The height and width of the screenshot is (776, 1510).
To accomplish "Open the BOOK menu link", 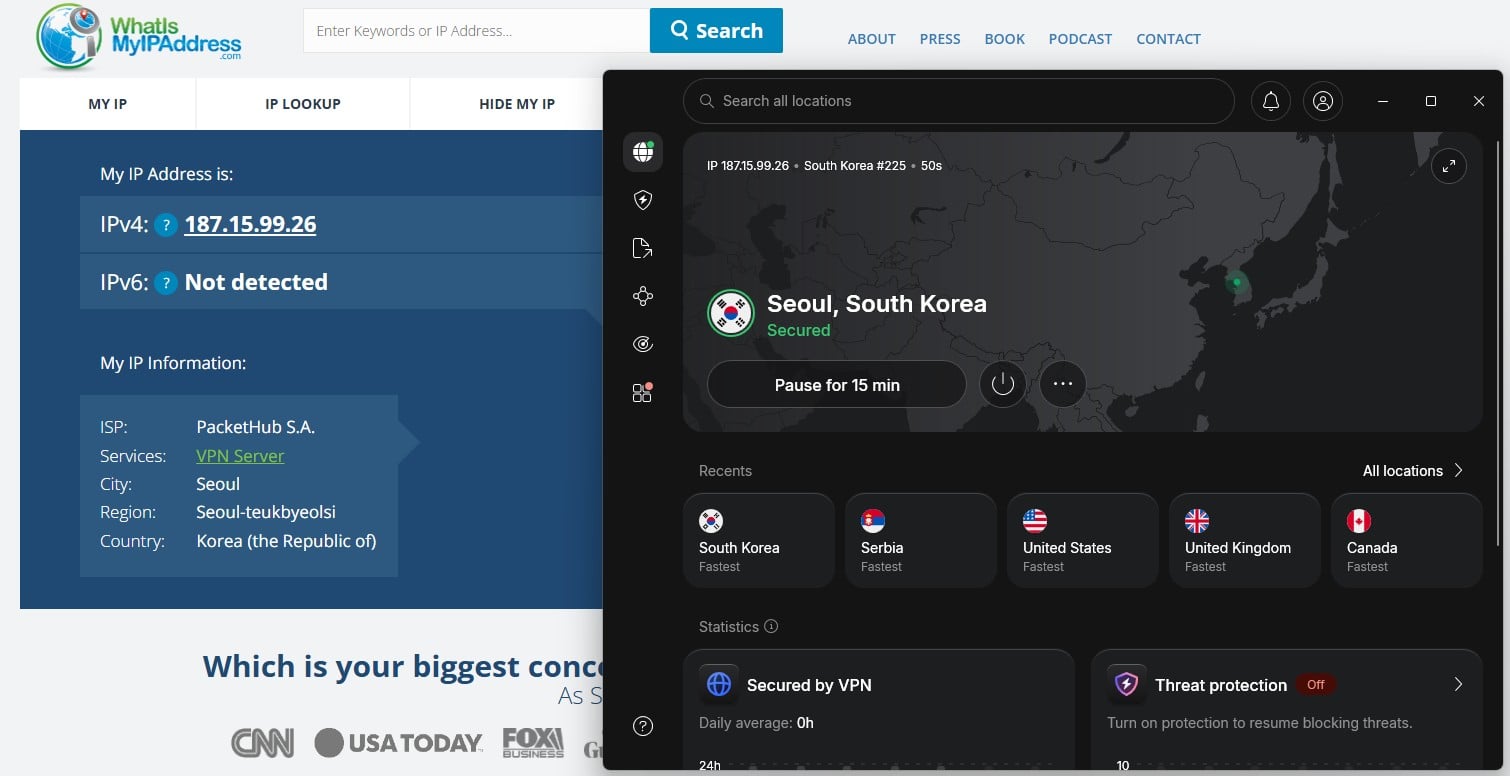I will pos(1005,39).
